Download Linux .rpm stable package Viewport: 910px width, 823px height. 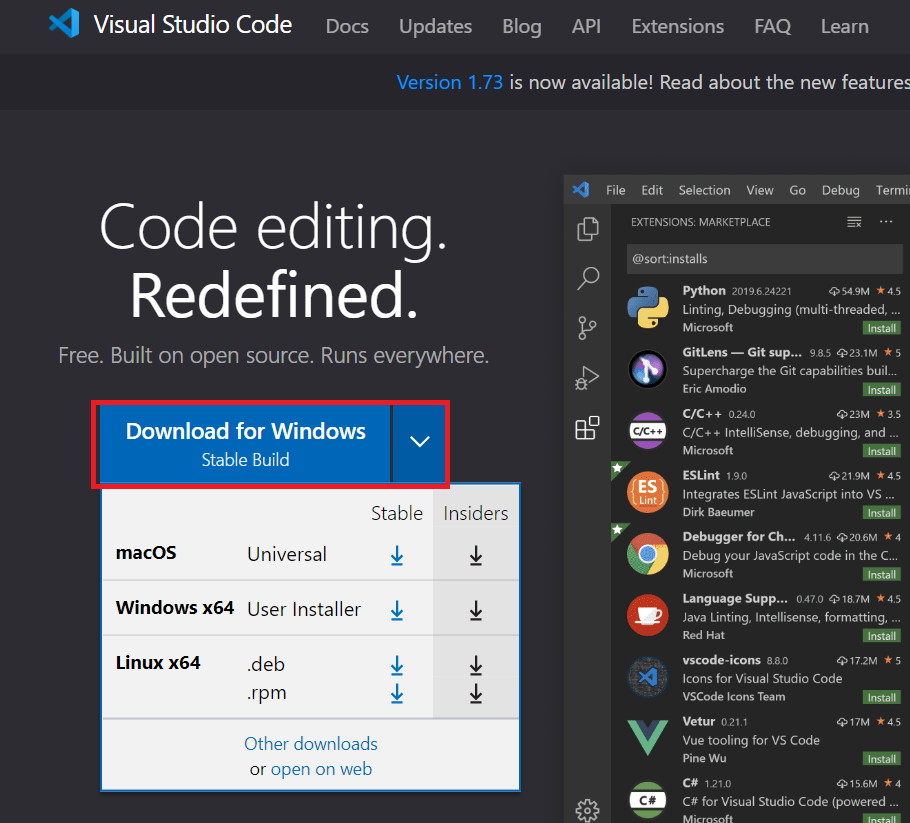397,694
